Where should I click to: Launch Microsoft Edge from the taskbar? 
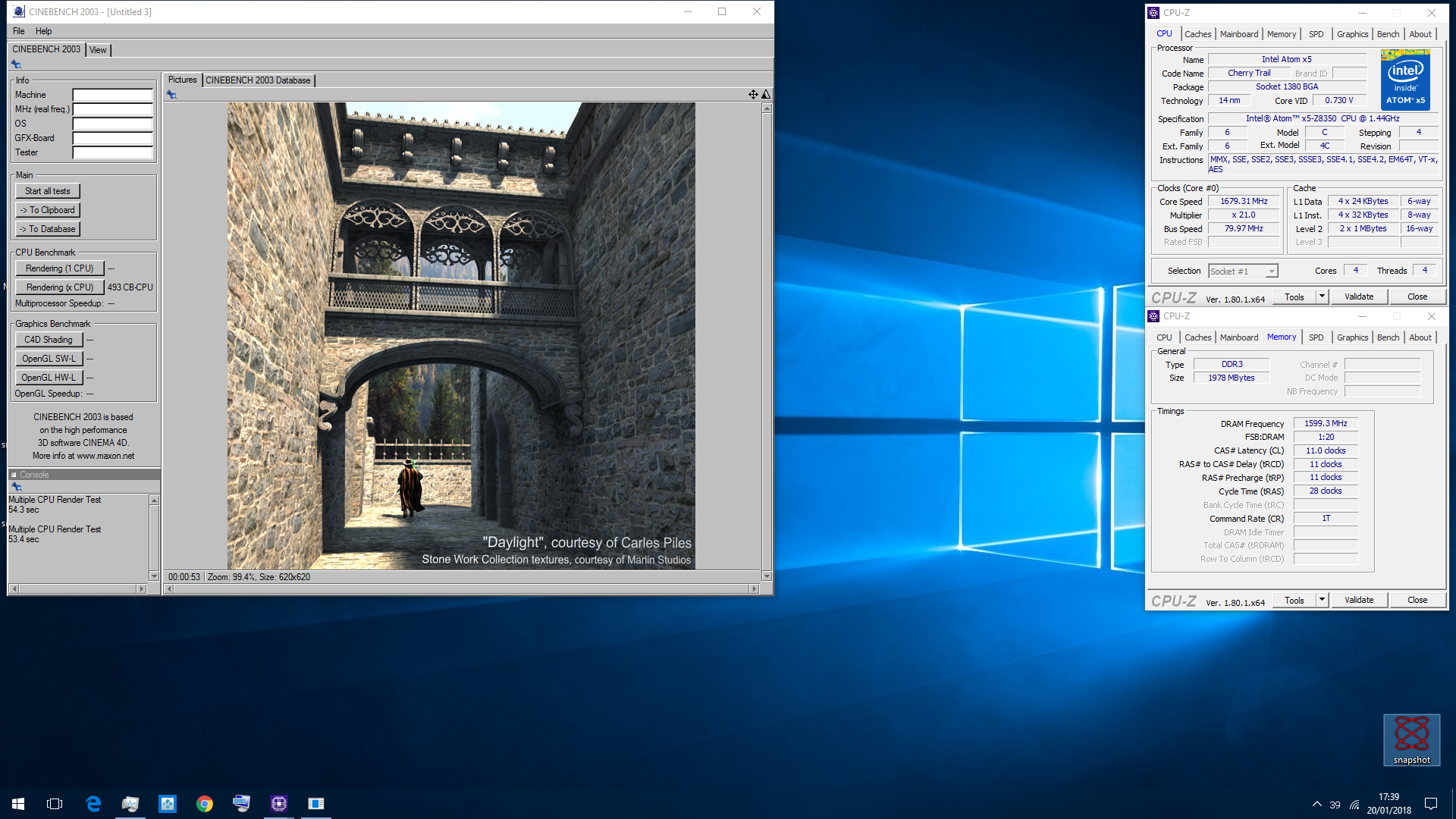point(93,803)
